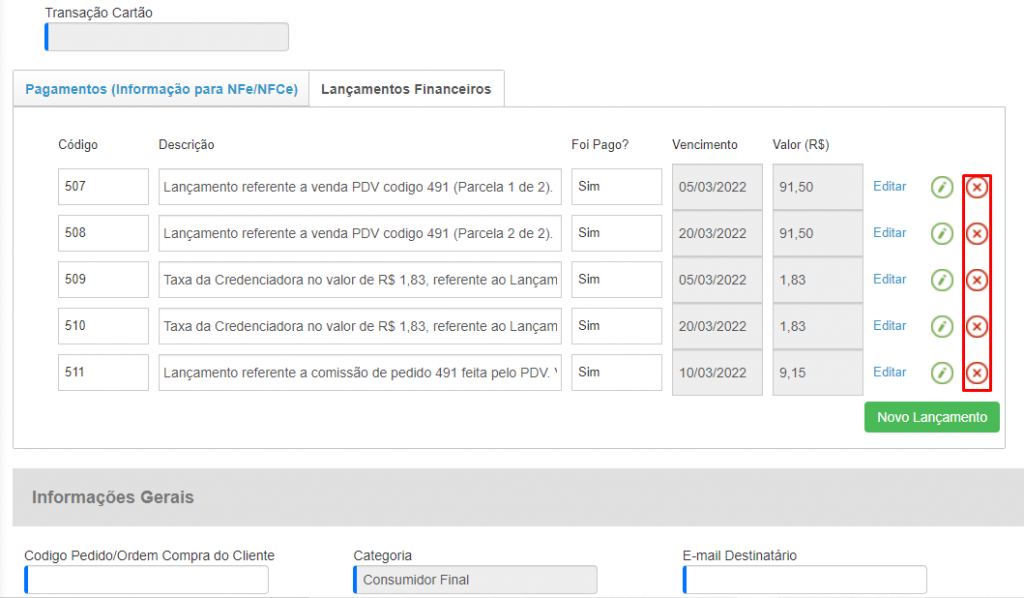Click the Código column header

point(78,144)
